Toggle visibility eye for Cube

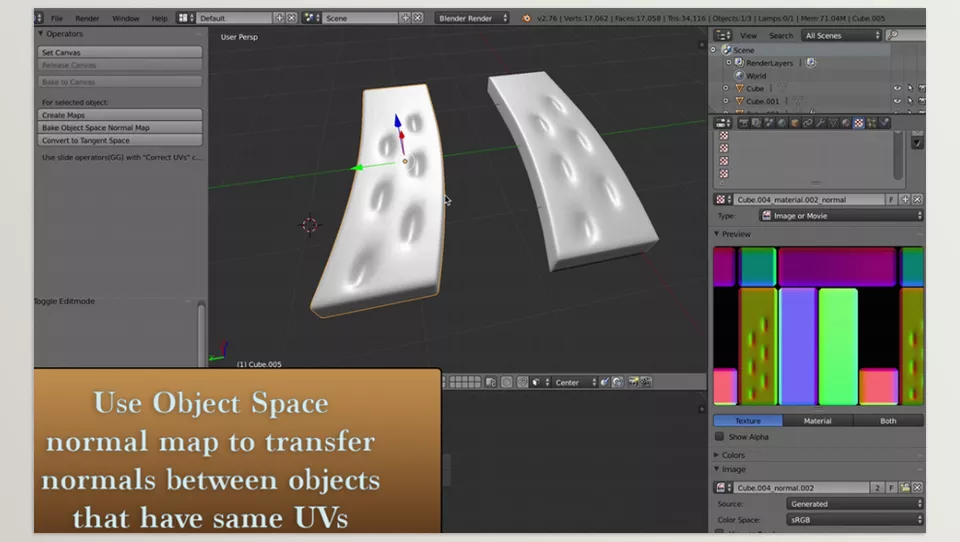point(897,88)
